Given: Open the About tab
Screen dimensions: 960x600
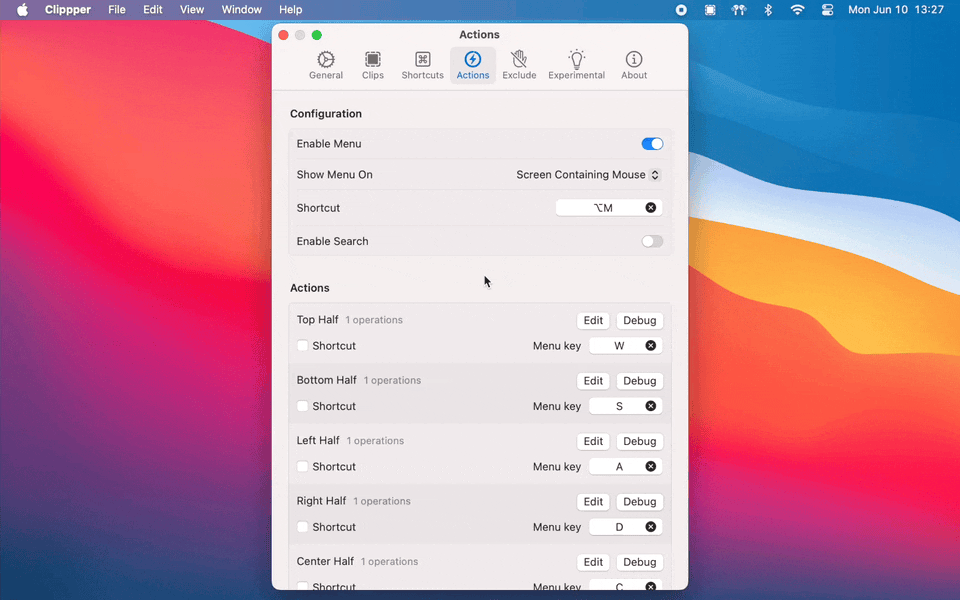Looking at the screenshot, I should click(x=634, y=65).
